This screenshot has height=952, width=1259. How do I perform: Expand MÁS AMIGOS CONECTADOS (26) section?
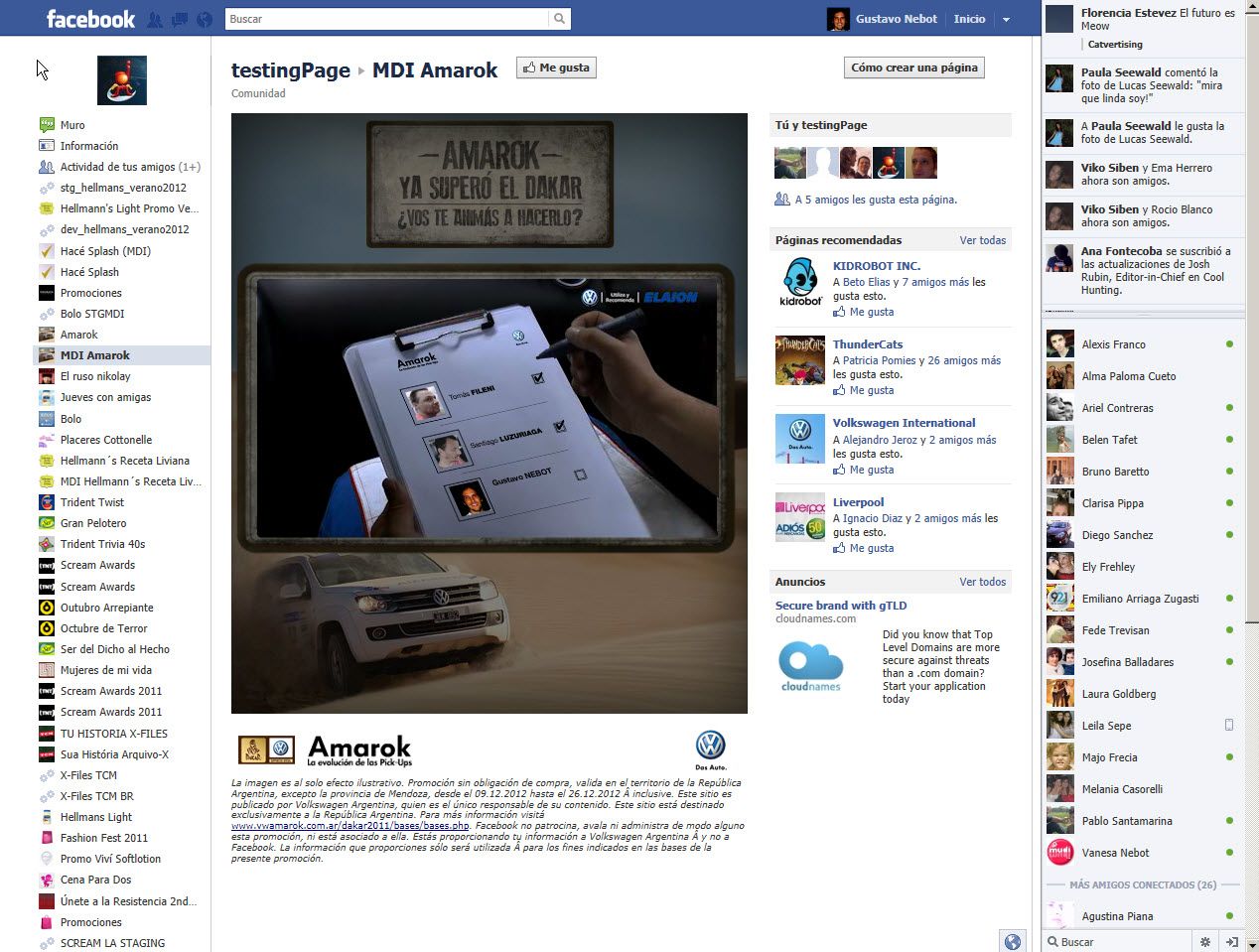pos(1142,884)
